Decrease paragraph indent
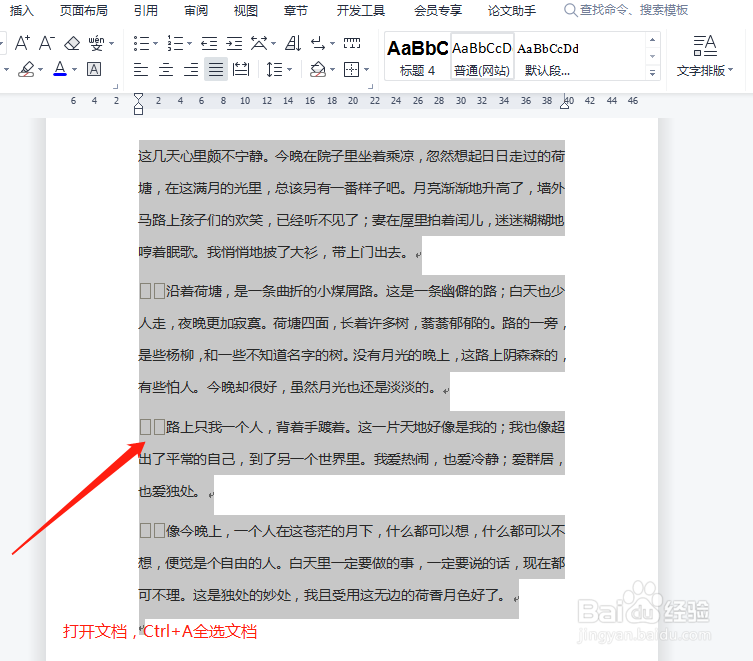Viewport: 753px width, 661px height. [x=209, y=43]
